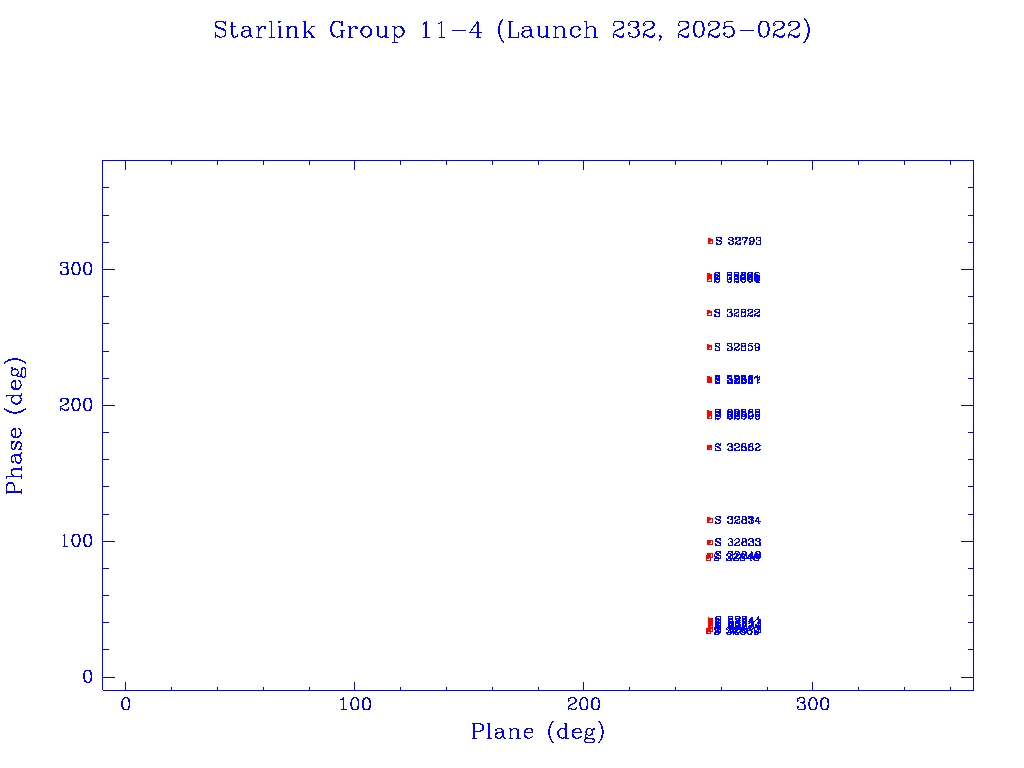
Task: Click the '300' tick on the Plane axis
Action: 812,704
